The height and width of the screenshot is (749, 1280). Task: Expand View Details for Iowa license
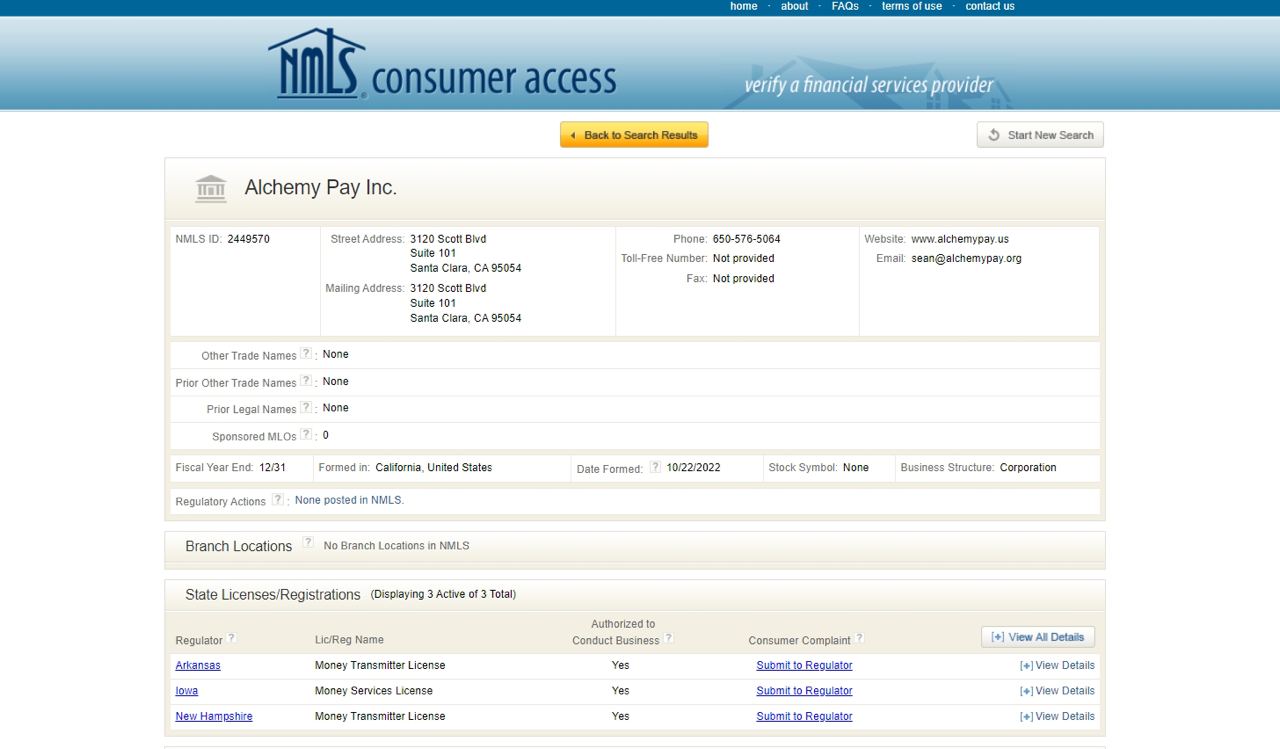[1057, 691]
